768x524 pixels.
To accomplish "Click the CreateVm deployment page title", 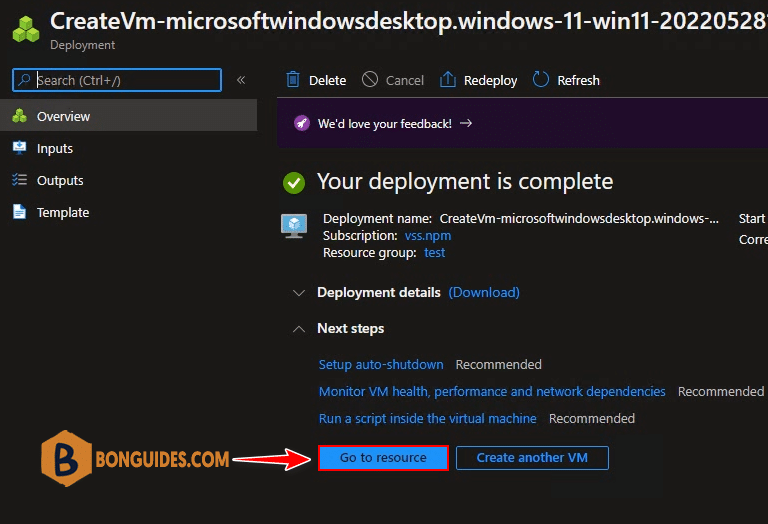I will point(408,21).
